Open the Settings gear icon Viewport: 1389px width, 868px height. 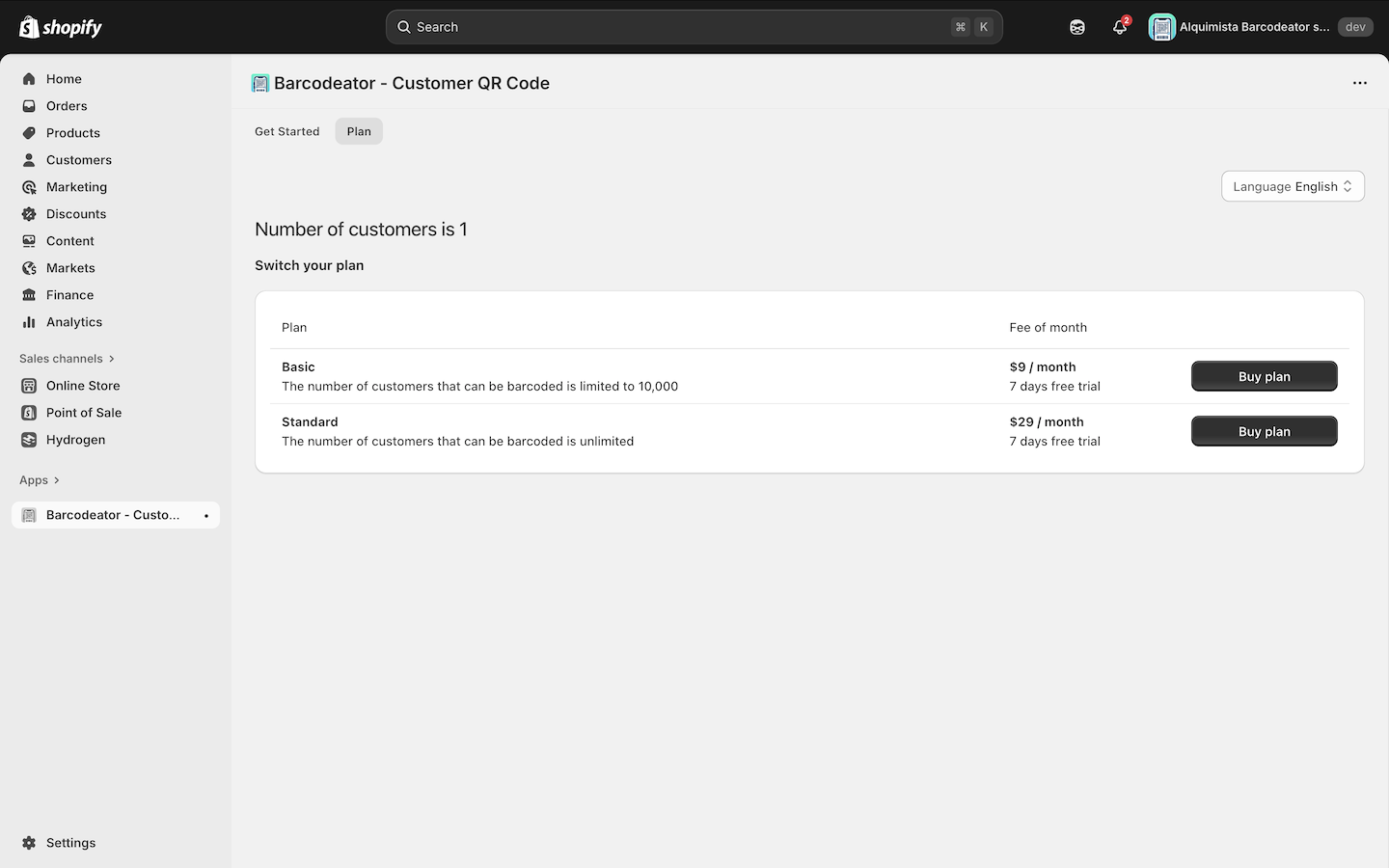click(29, 843)
